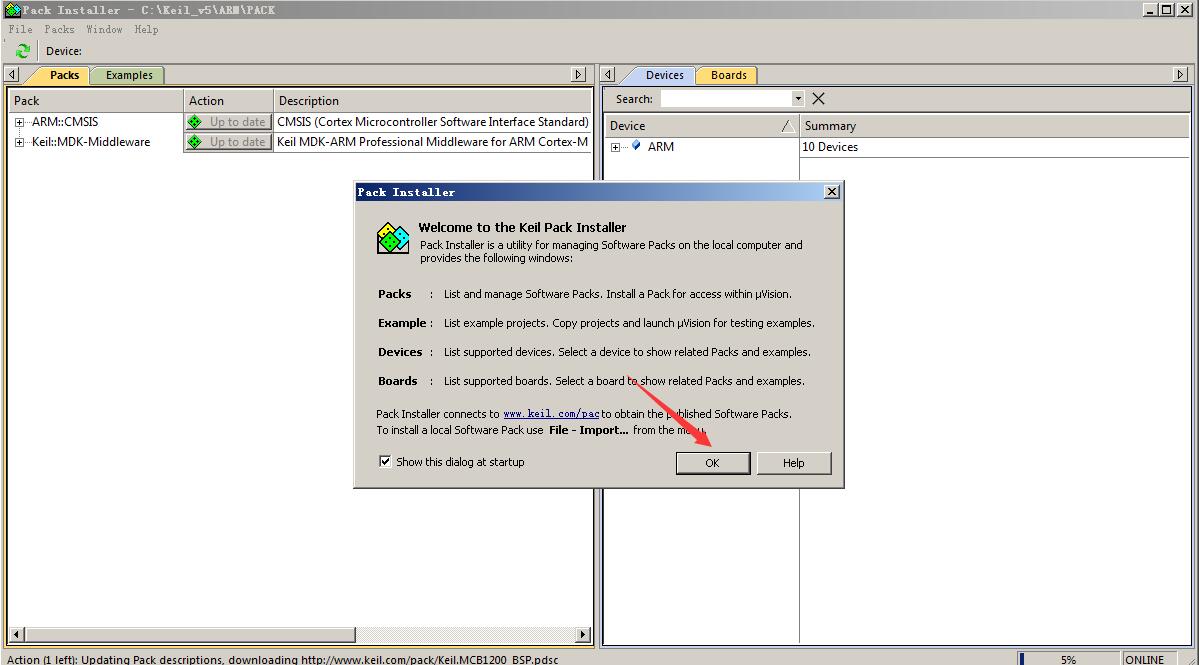This screenshot has width=1199, height=665.
Task: Click OK in the welcome dialog
Action: pos(713,463)
